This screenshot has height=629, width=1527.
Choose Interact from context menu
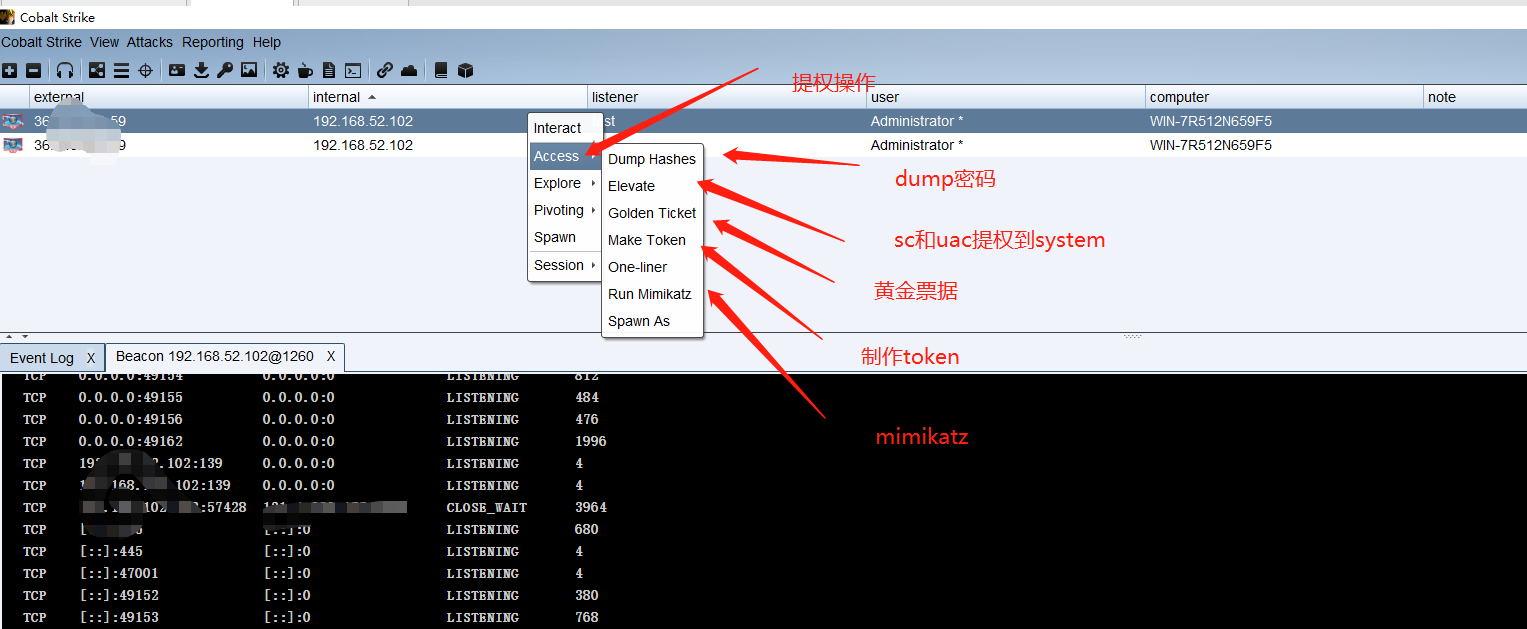click(x=565, y=128)
